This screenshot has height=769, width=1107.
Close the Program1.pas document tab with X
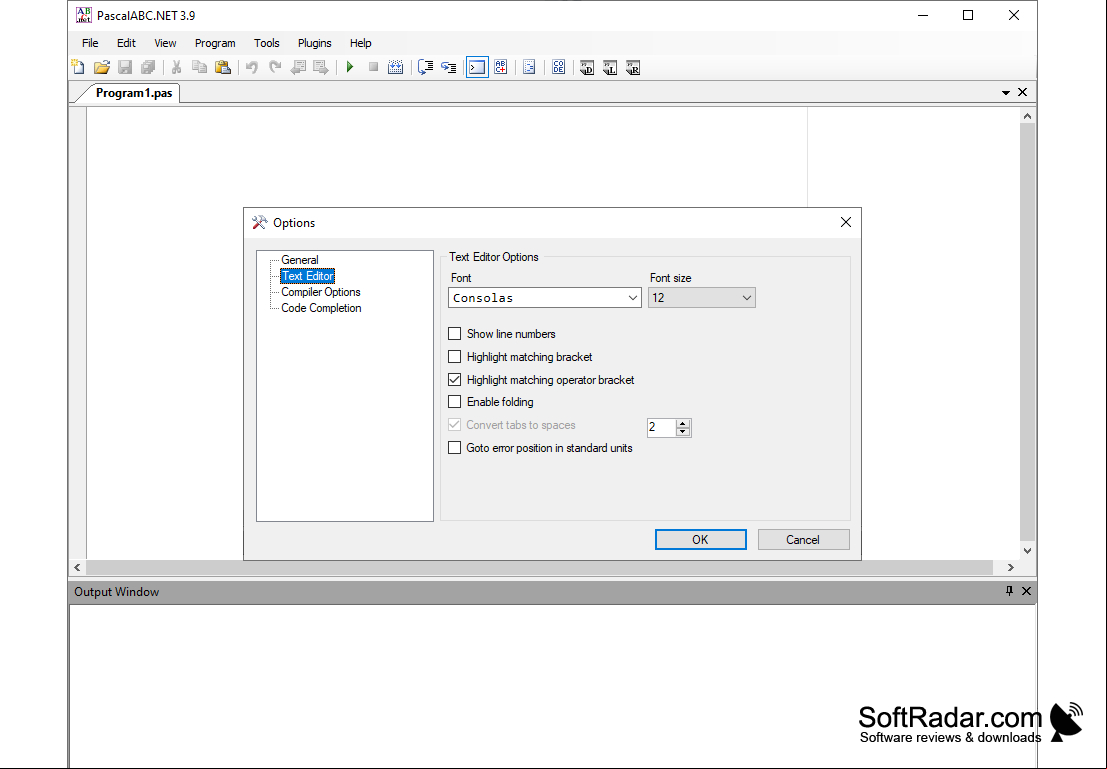tap(1022, 93)
